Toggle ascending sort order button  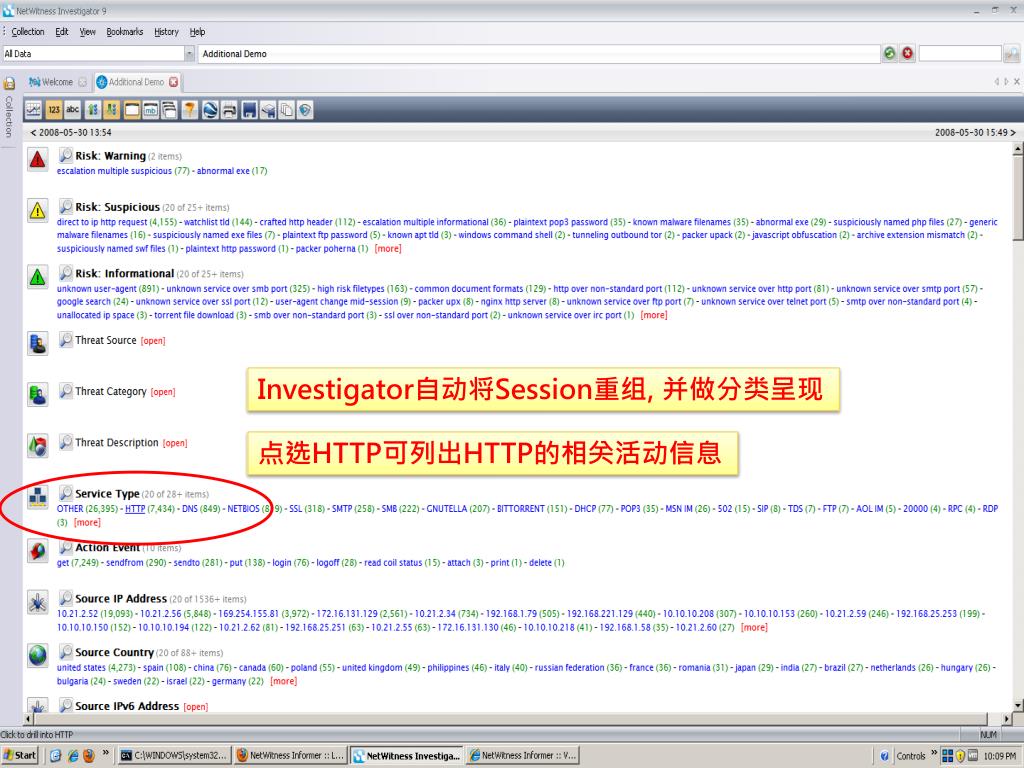[93, 110]
